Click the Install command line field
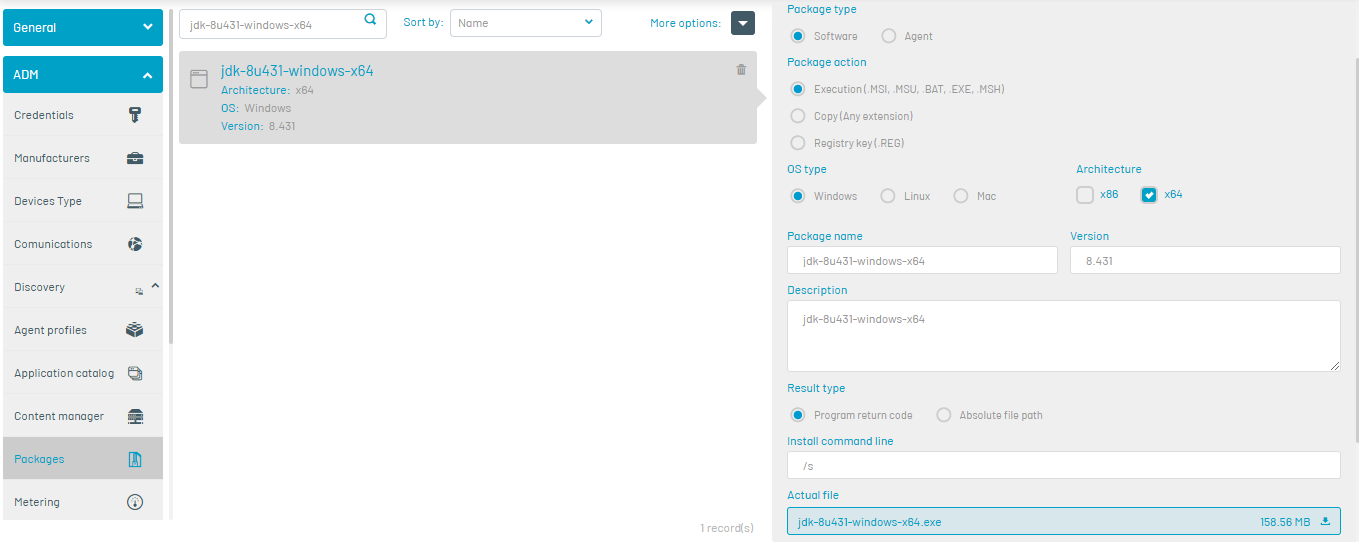 [x=1064, y=465]
